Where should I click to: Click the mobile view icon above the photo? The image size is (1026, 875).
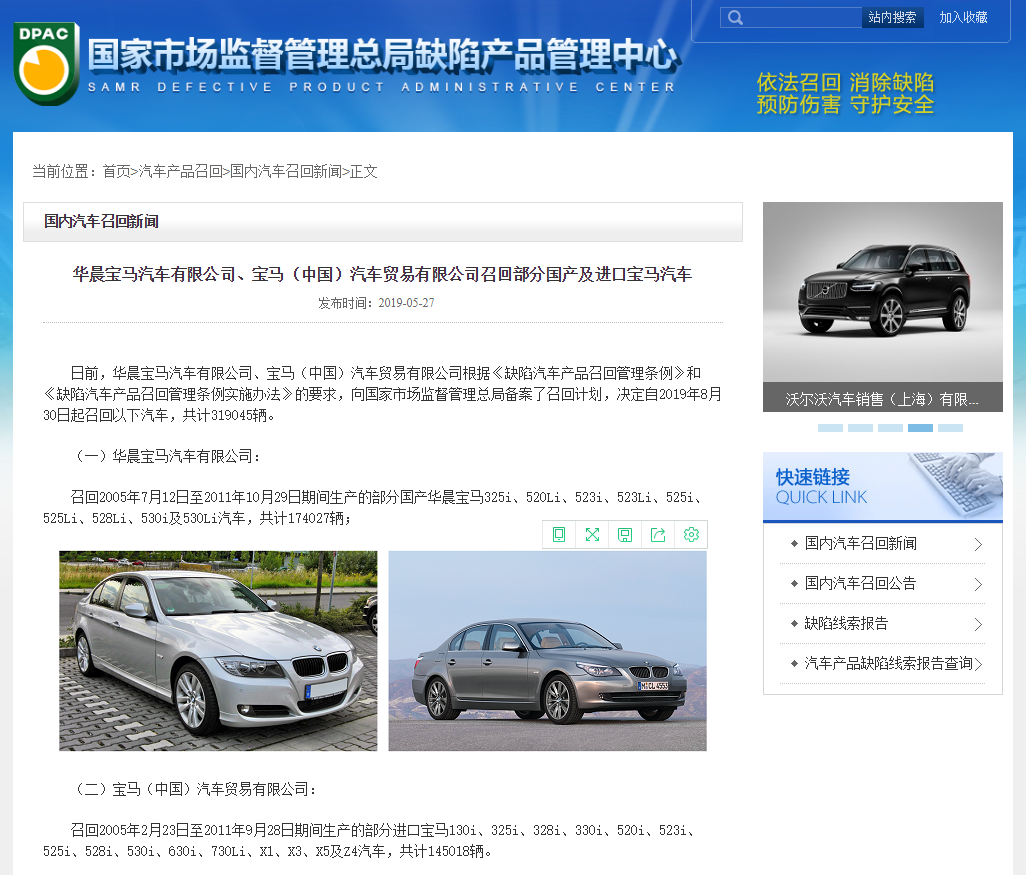(559, 535)
